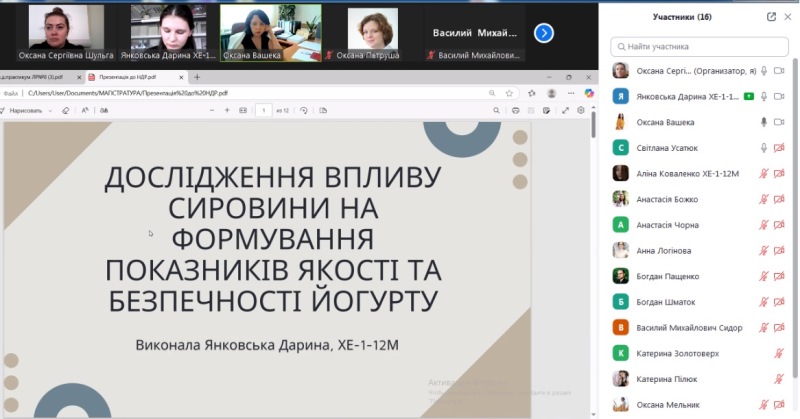The image size is (800, 419).
Task: Open PDF viewer settings gear
Action: (x=580, y=110)
